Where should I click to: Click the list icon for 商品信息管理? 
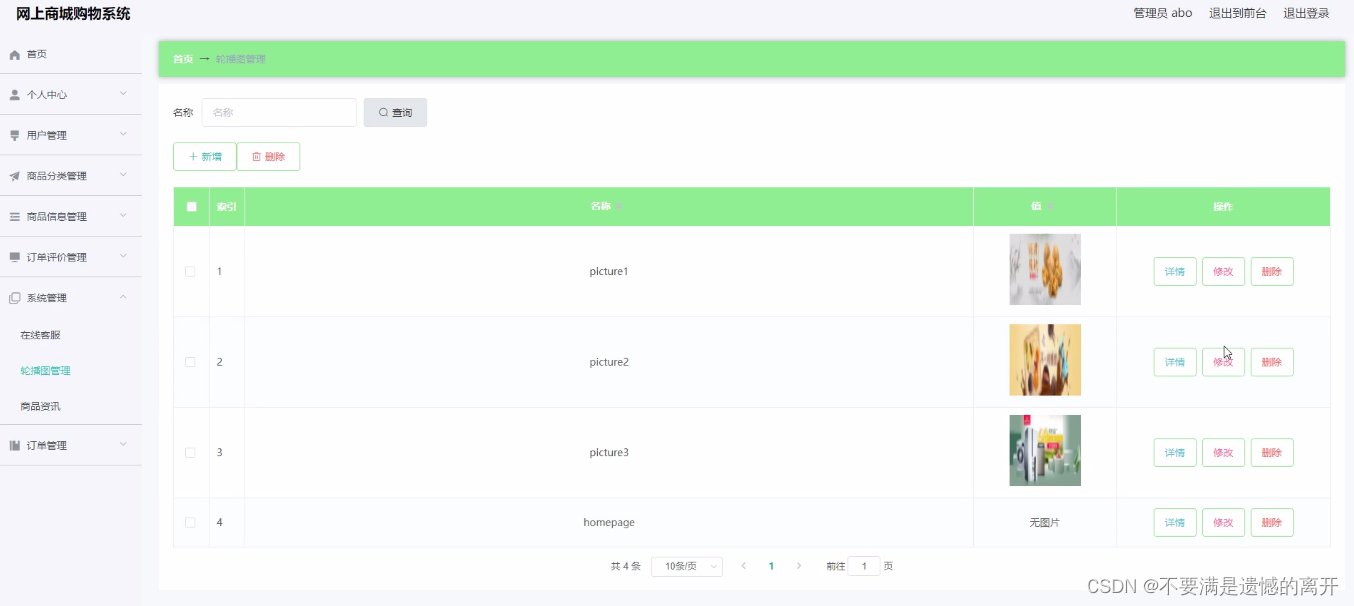click(x=14, y=217)
